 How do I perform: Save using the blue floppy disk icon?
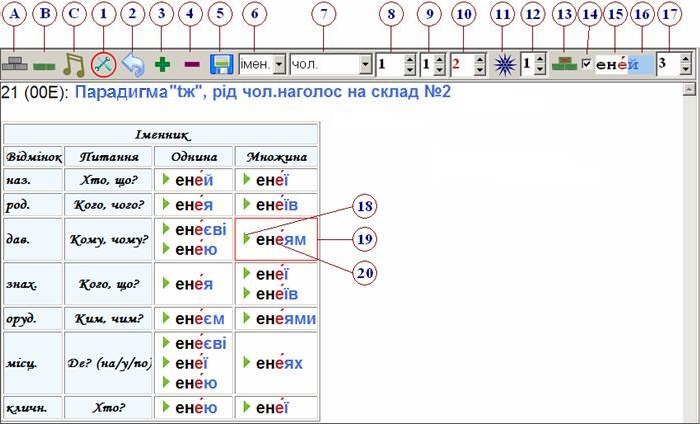(x=221, y=65)
